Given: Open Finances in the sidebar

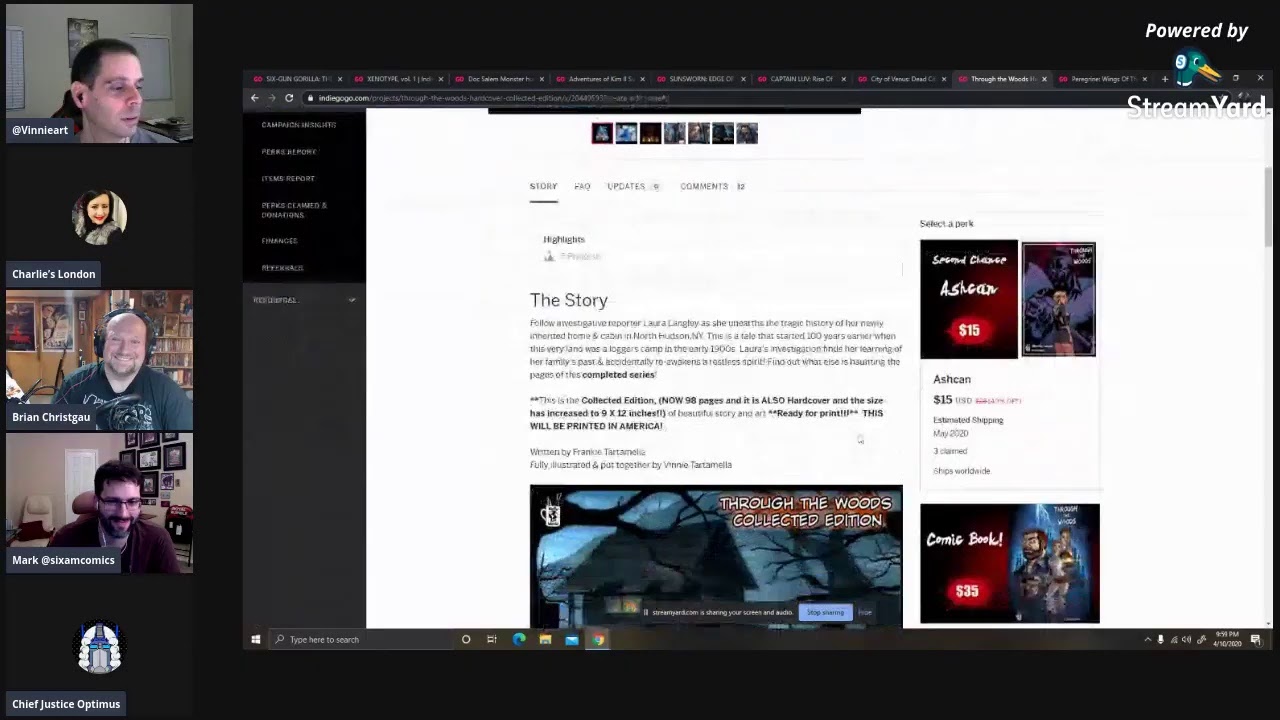Looking at the screenshot, I should 279,241.
